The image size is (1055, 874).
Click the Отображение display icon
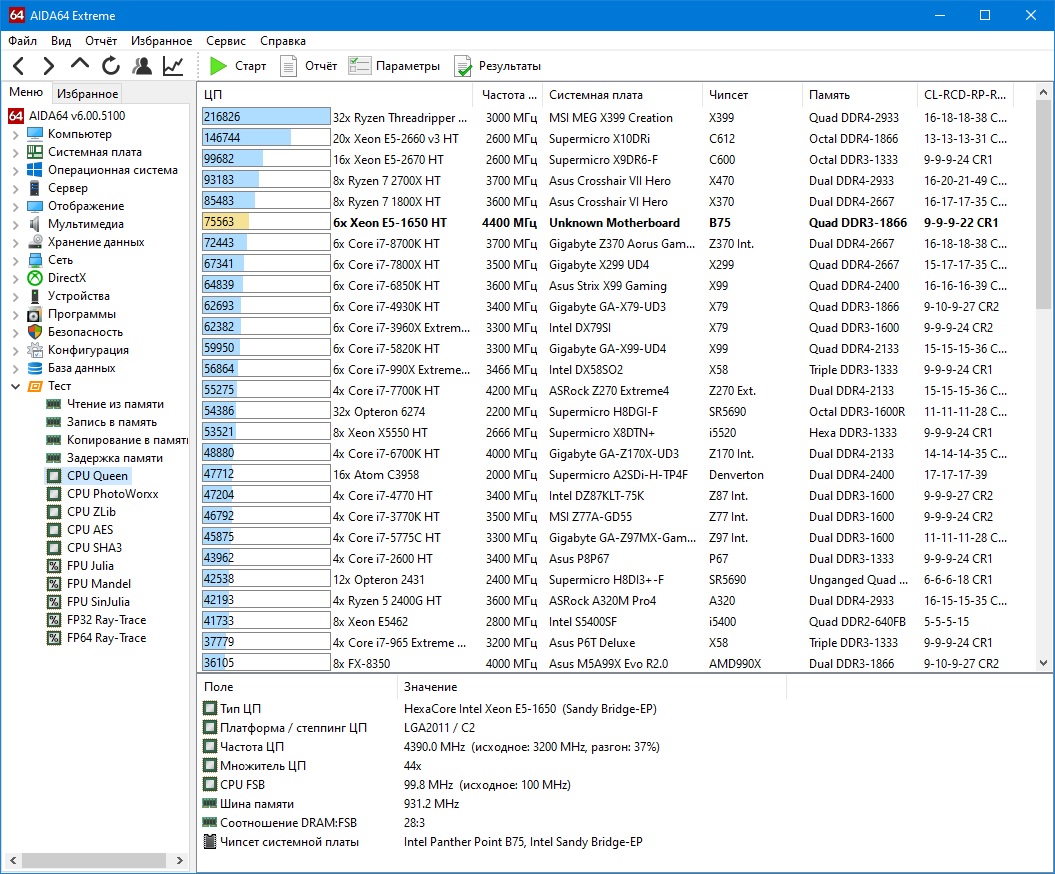[x=35, y=206]
